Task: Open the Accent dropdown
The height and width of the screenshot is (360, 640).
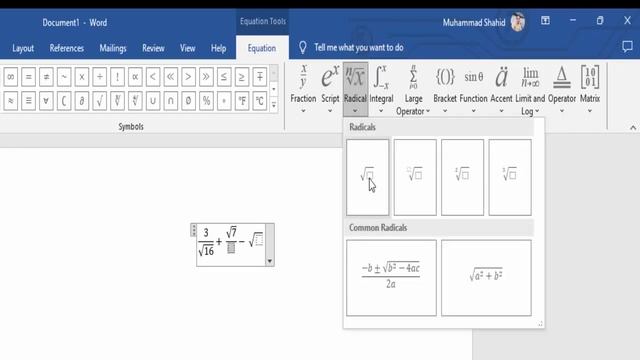Action: 501,89
